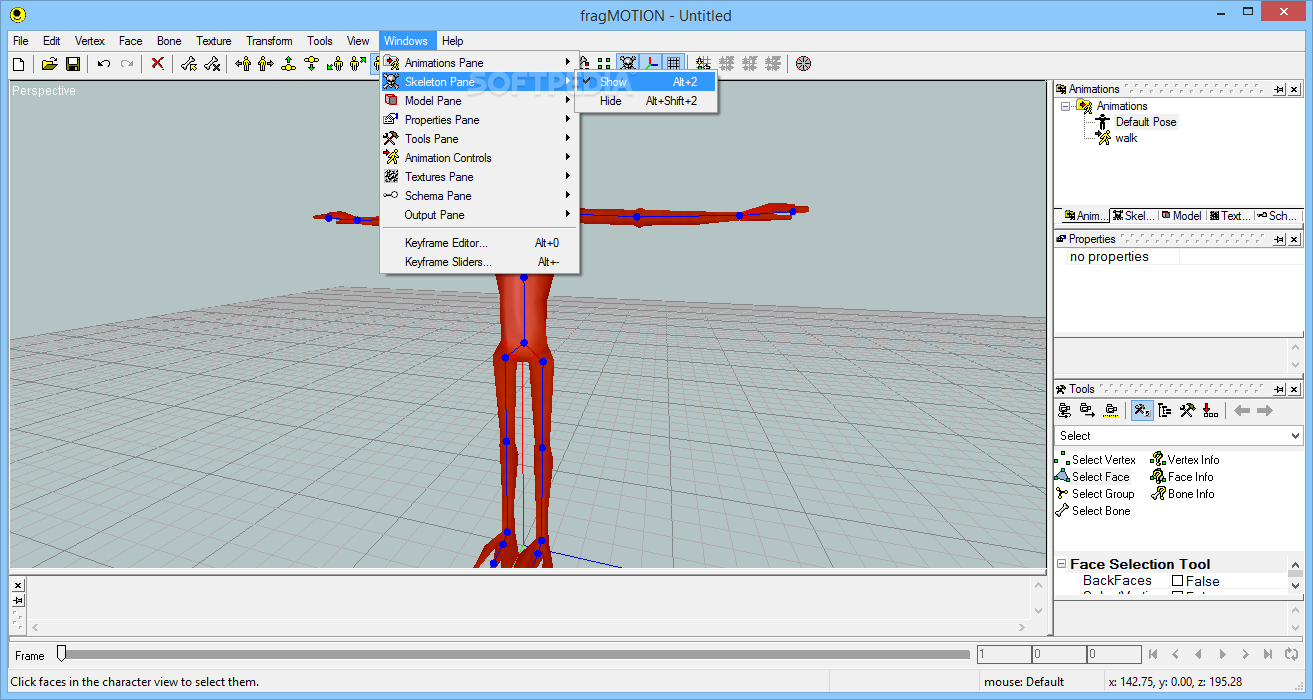The width and height of the screenshot is (1313, 700).
Task: Activate the Select Bone tool
Action: 1093,511
